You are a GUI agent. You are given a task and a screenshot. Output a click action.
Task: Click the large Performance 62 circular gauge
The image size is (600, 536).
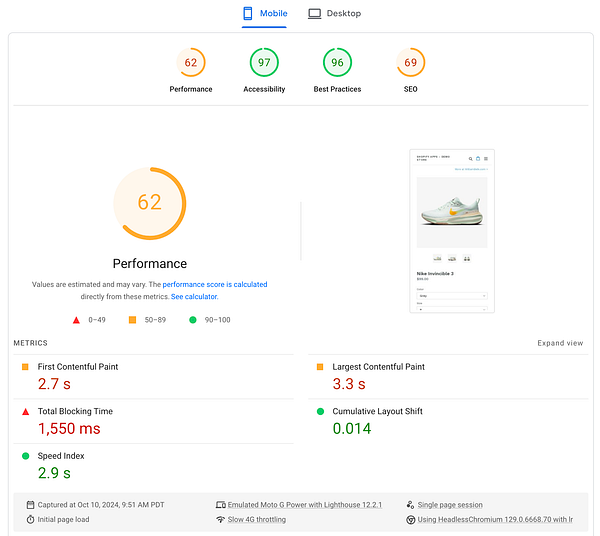[x=149, y=203]
